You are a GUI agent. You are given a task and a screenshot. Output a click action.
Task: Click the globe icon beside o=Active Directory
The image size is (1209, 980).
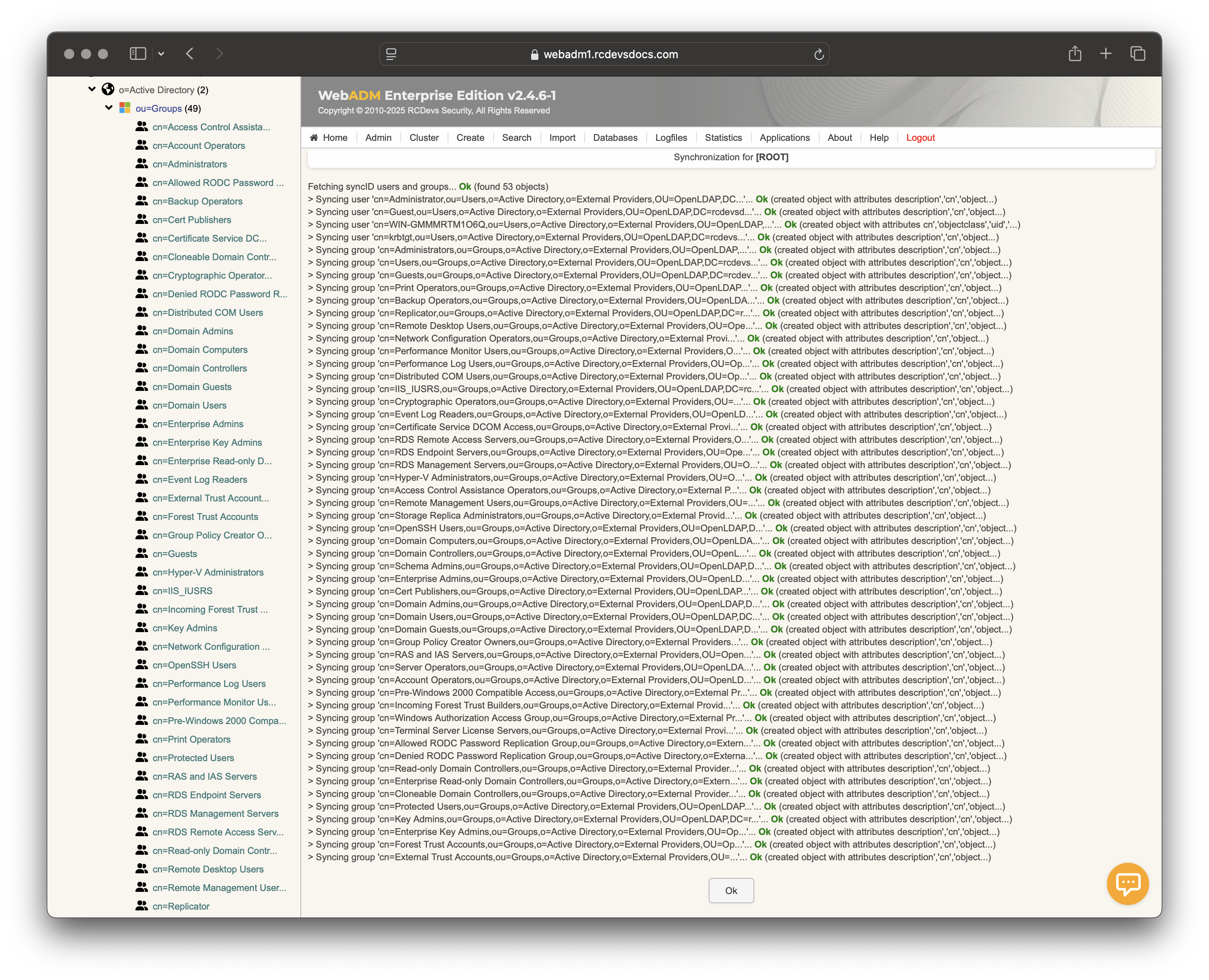tap(108, 89)
